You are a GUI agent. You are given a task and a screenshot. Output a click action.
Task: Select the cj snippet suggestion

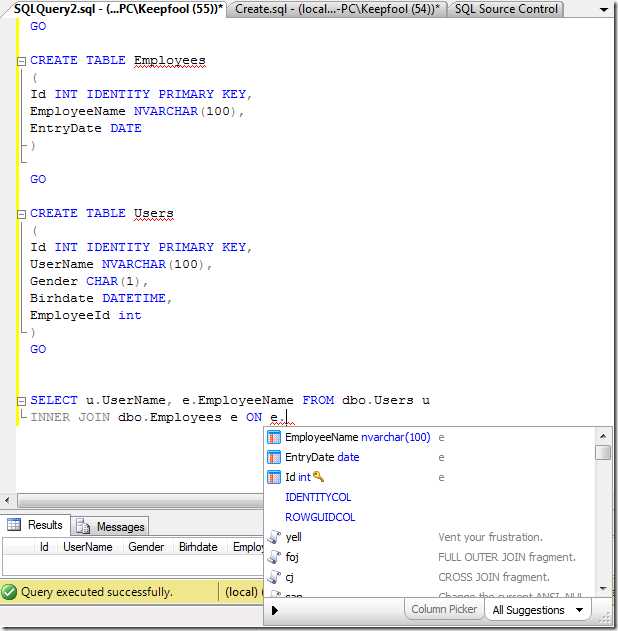pos(429,577)
